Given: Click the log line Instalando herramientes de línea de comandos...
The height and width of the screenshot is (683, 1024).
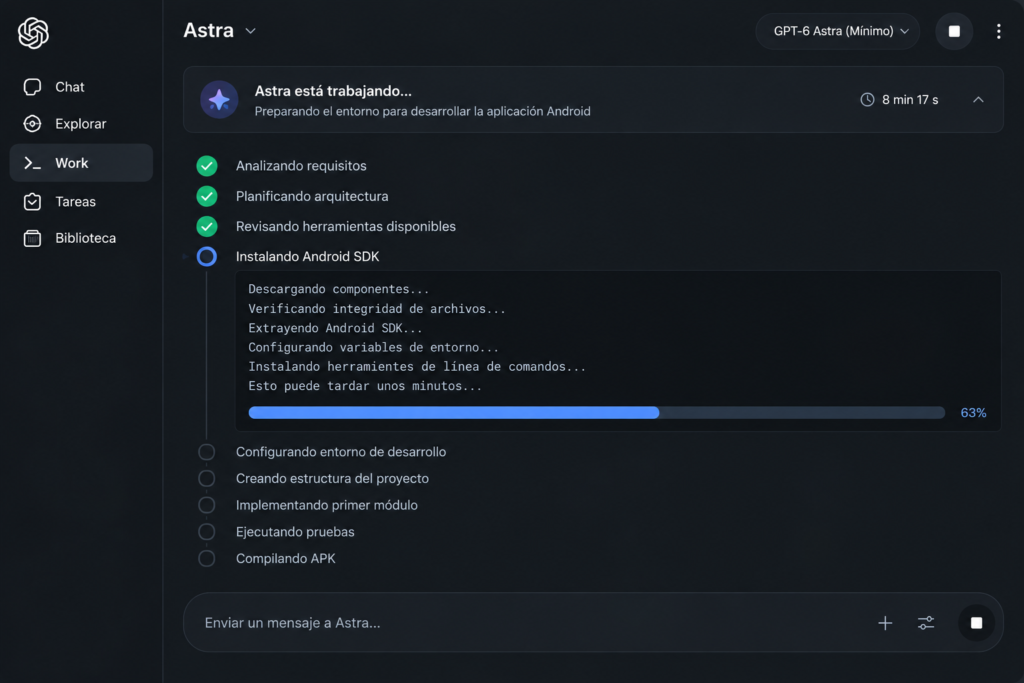Looking at the screenshot, I should pos(417,366).
